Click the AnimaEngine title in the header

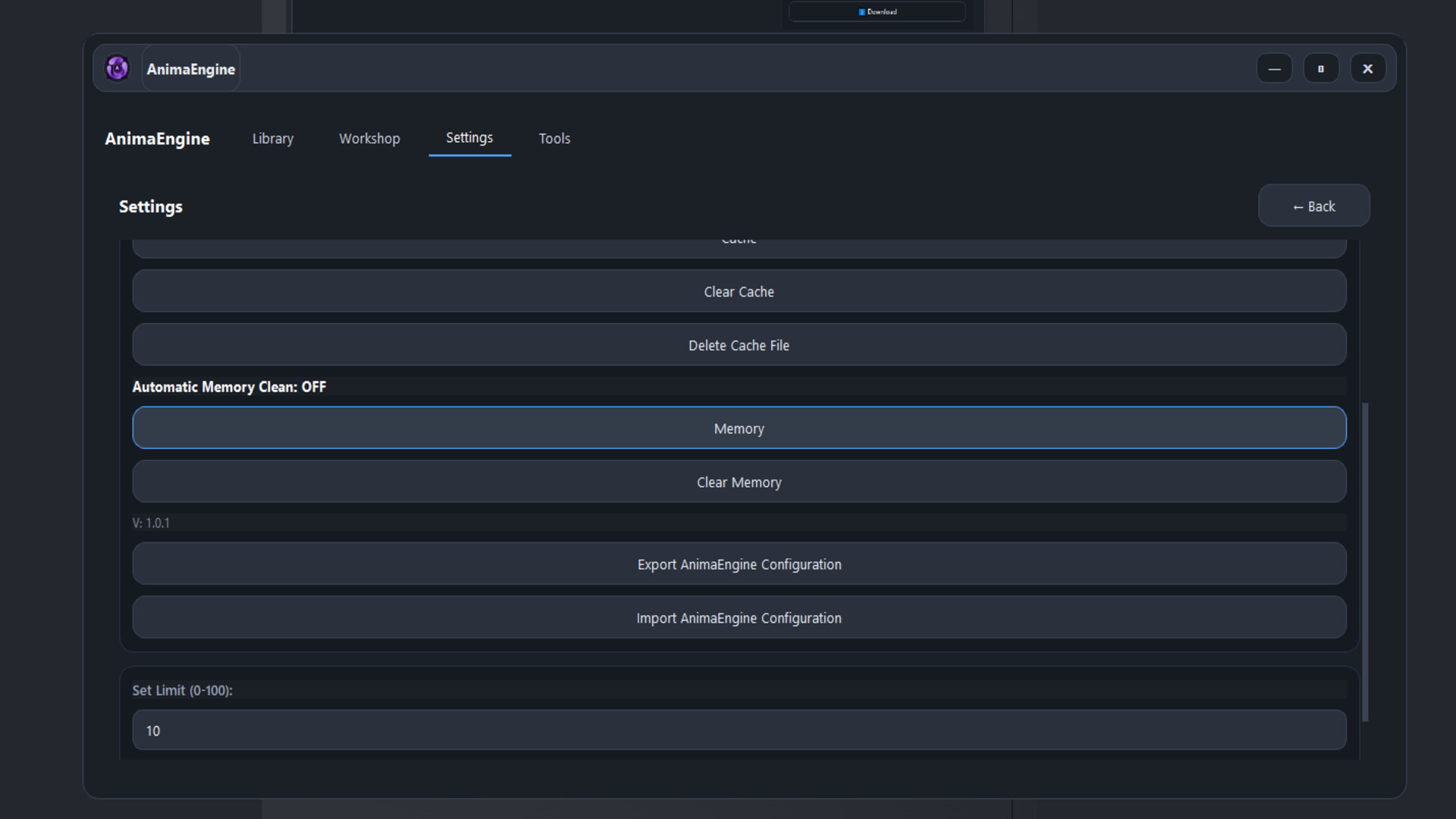tap(190, 68)
